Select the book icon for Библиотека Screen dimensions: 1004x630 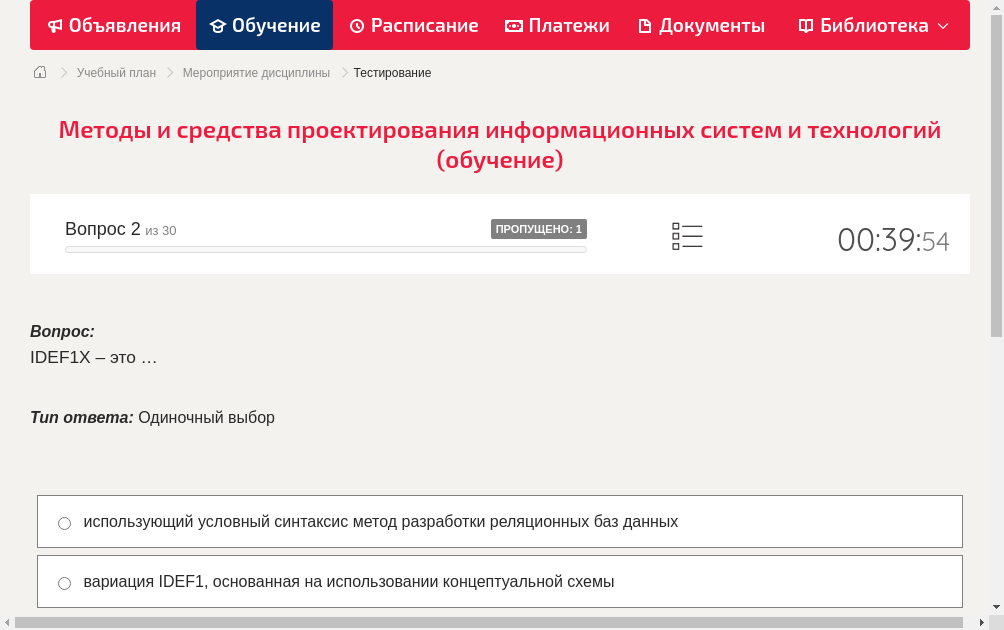(x=805, y=25)
